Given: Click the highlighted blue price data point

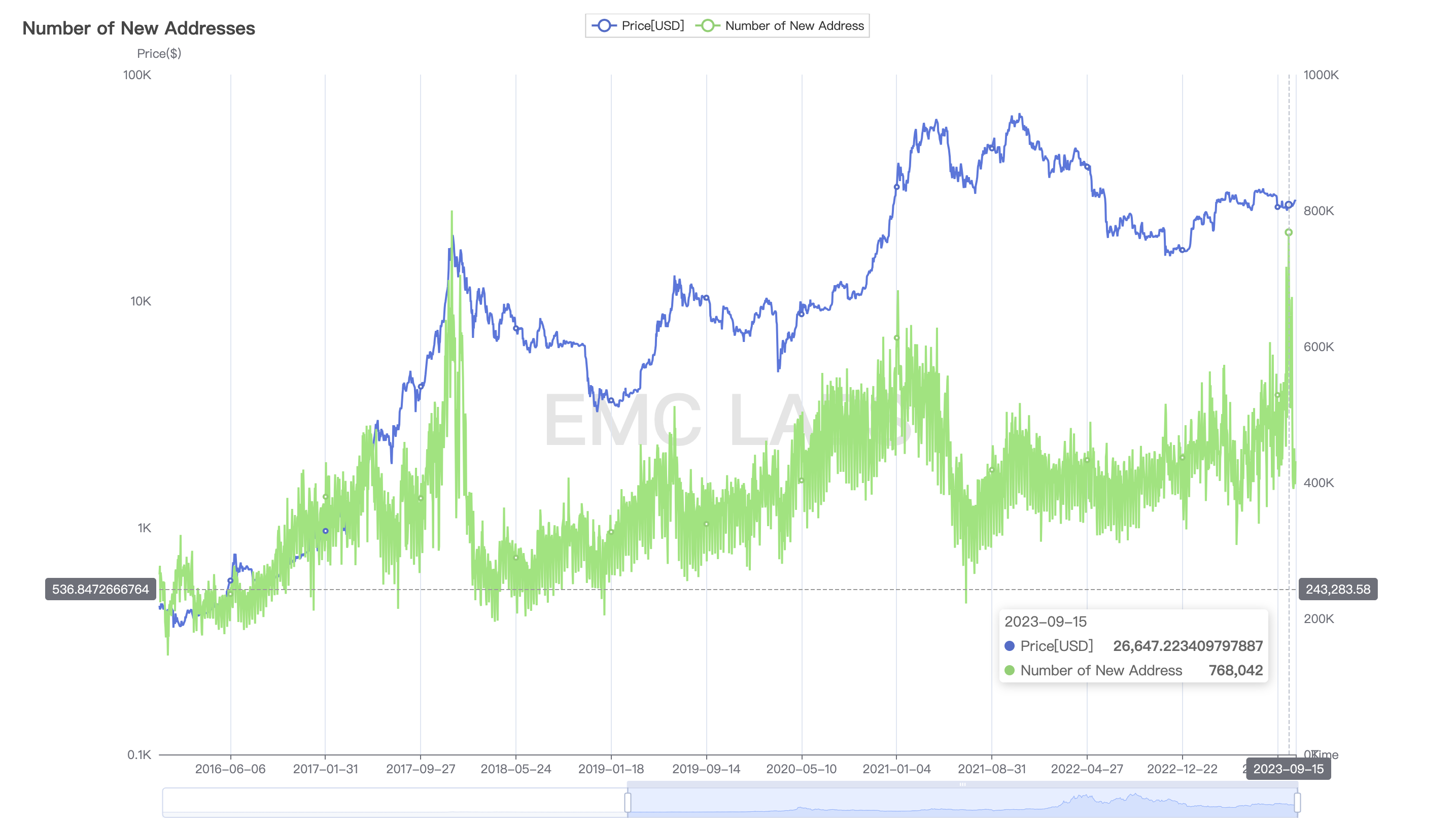Looking at the screenshot, I should point(1289,205).
